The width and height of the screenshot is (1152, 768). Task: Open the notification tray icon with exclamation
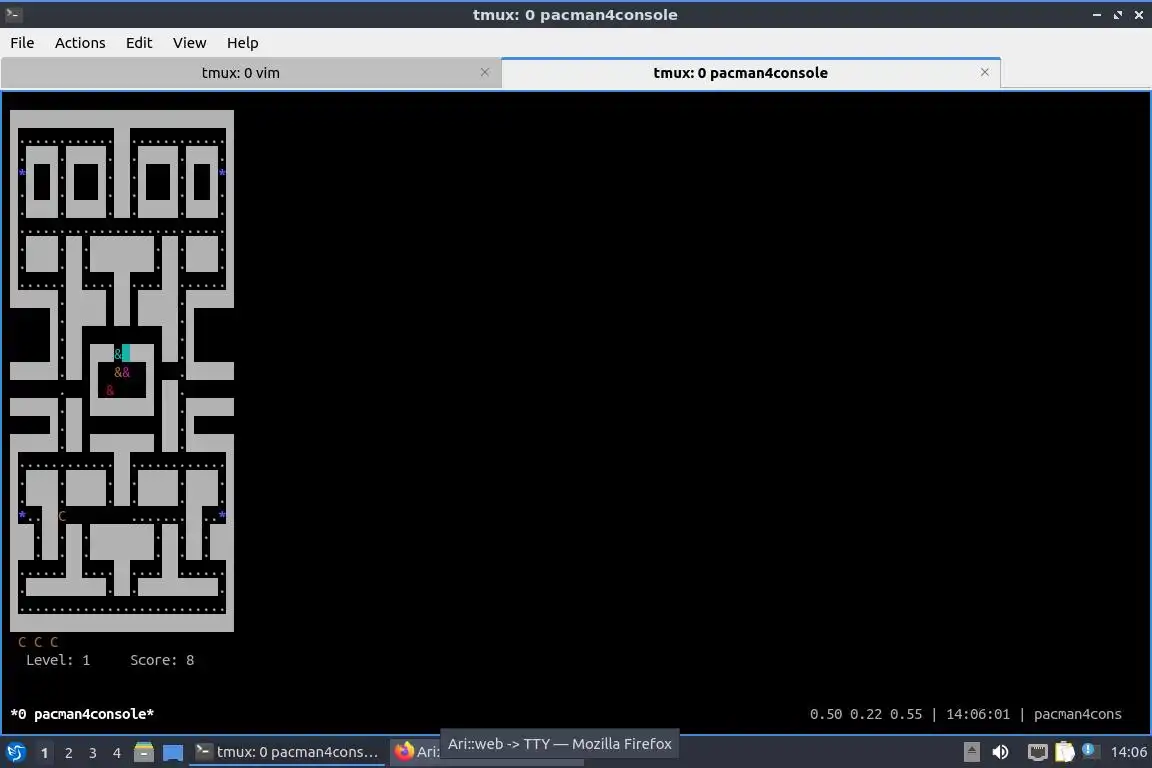tap(1090, 751)
